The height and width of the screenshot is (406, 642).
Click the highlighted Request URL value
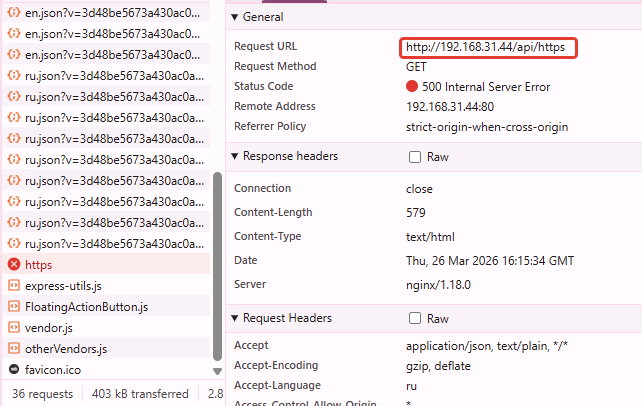pos(491,47)
